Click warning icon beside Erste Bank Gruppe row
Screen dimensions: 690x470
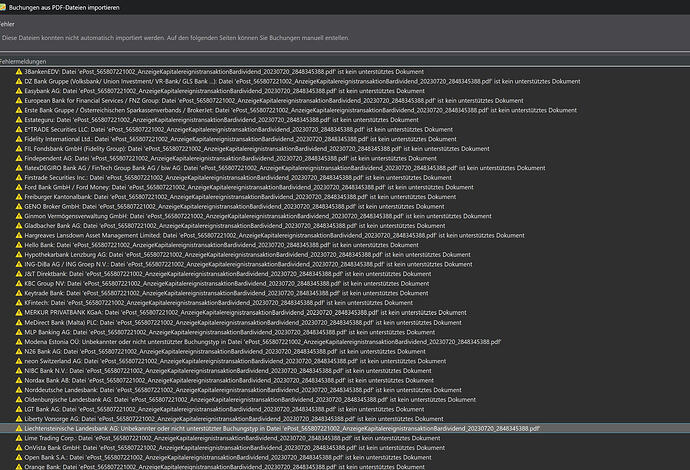pyautogui.click(x=18, y=110)
